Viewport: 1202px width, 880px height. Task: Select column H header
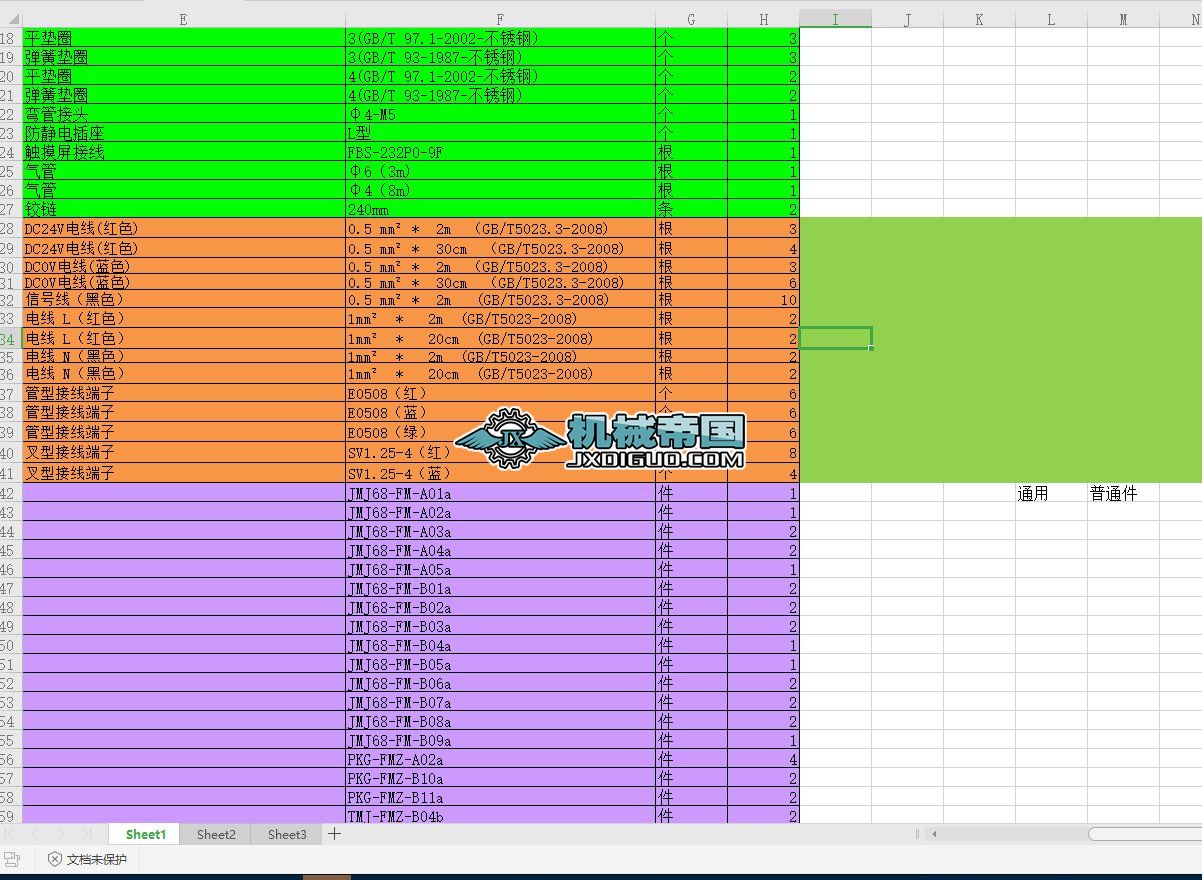pos(763,19)
